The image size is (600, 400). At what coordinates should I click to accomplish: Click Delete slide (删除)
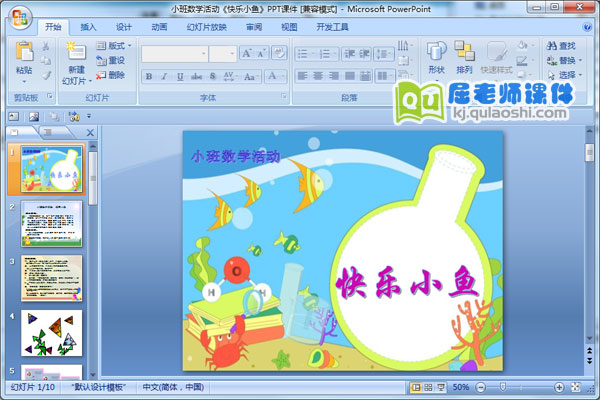pyautogui.click(x=110, y=75)
